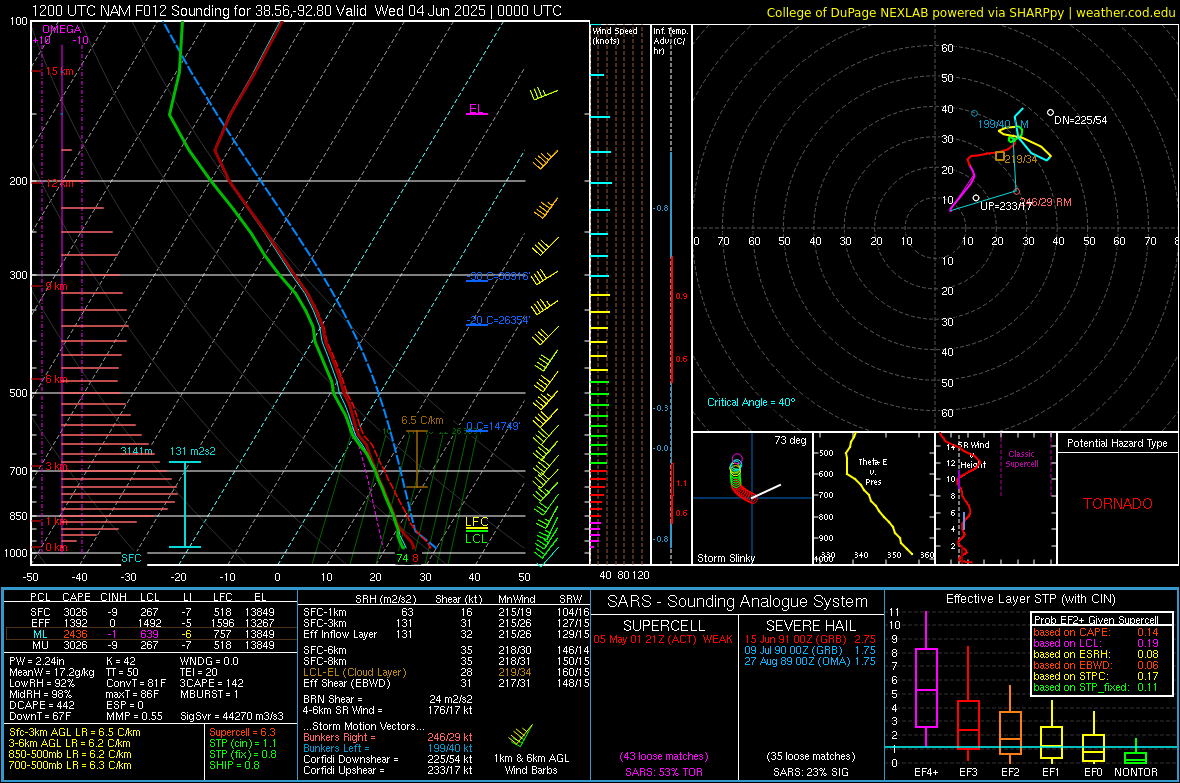This screenshot has height=783, width=1180.
Task: Click the green LCL marker label
Action: [476, 538]
